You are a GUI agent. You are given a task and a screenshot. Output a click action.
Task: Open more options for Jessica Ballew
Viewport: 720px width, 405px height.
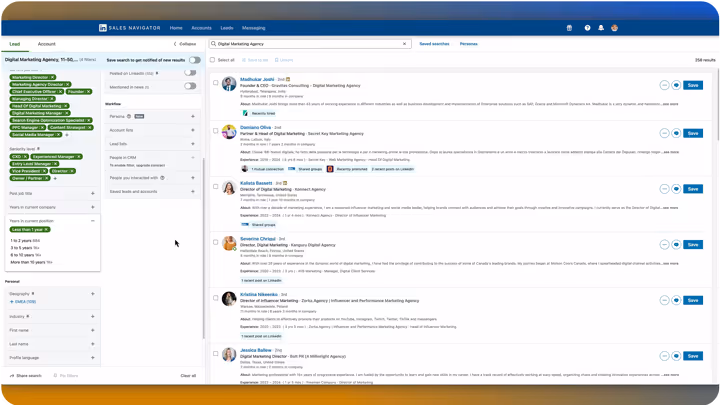[664, 356]
